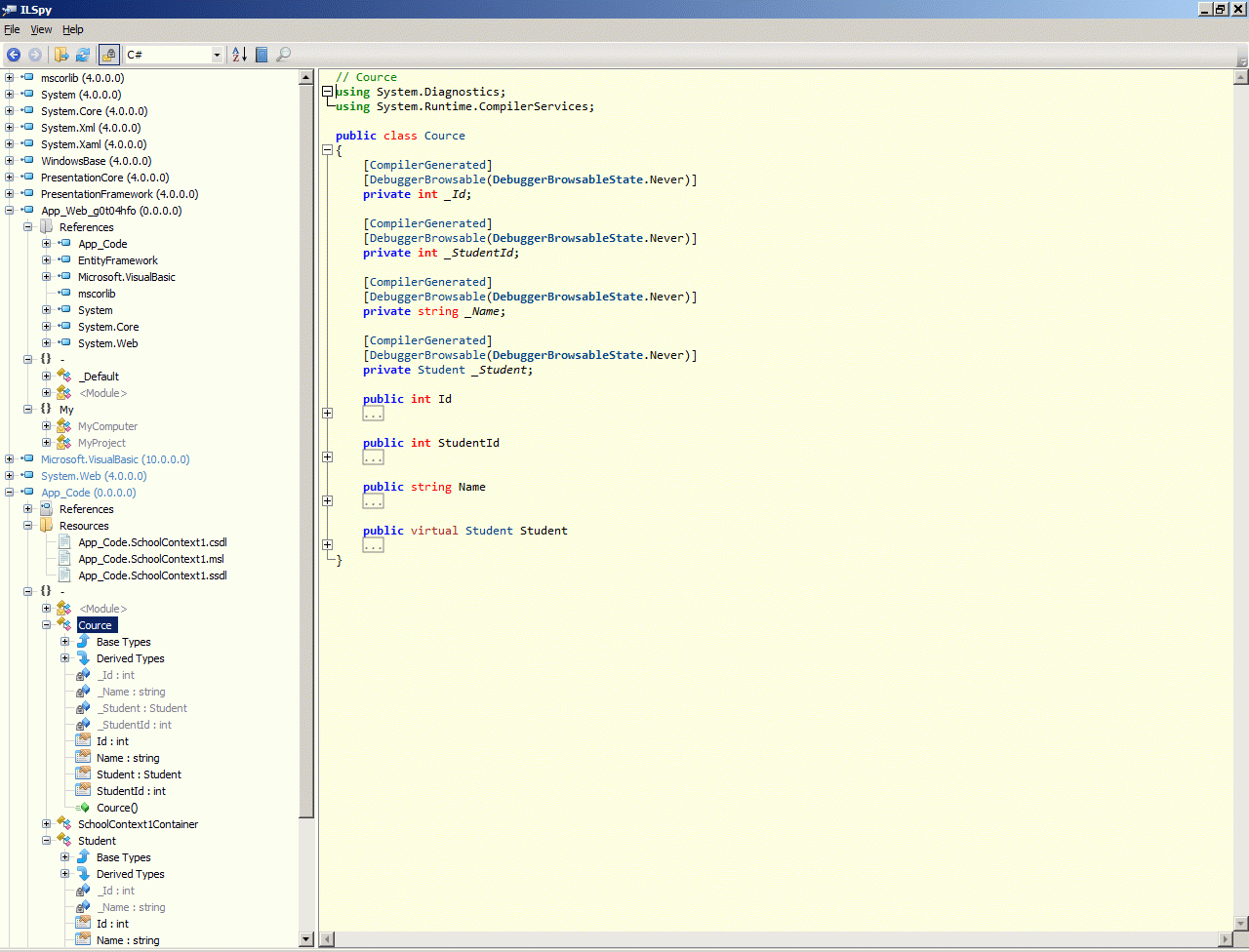
Task: Click the tree panel's scroll-down arrow
Action: point(306,939)
